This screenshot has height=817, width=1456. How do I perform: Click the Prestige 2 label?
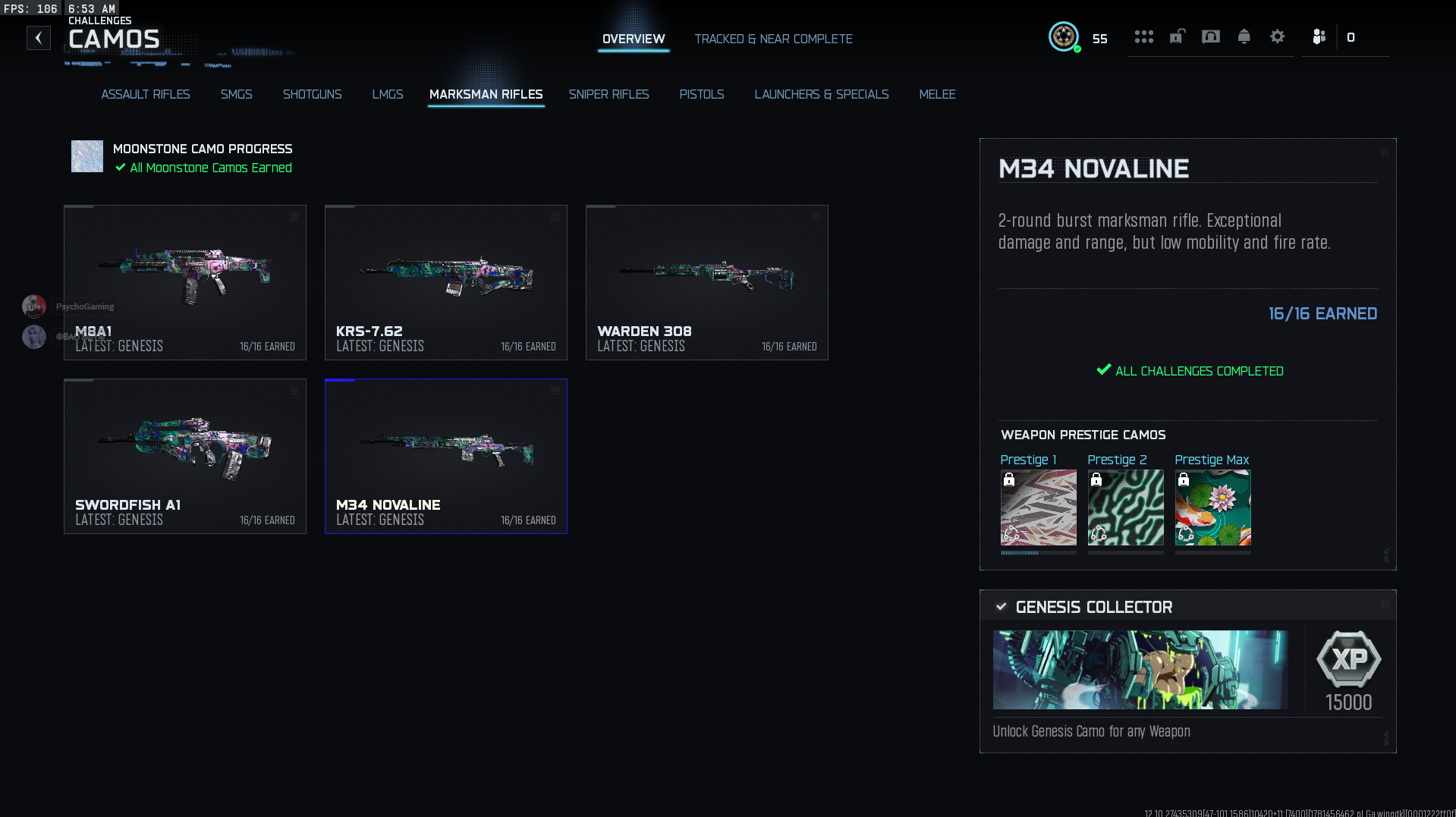[1117, 460]
